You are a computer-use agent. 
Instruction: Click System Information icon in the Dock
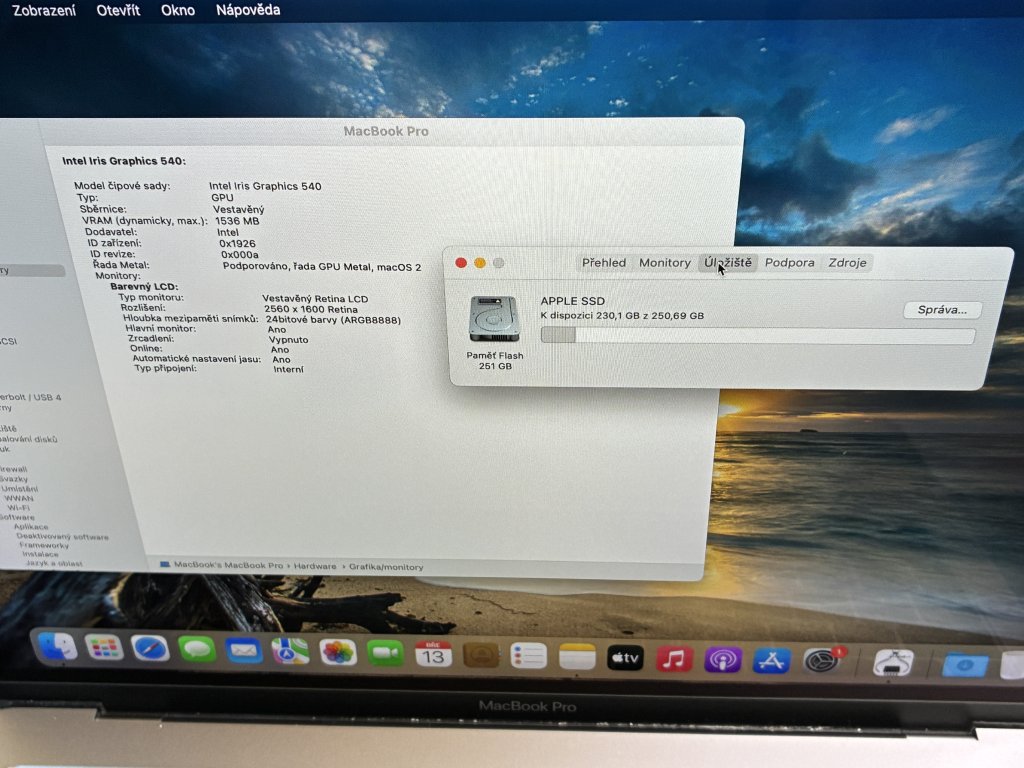[x=893, y=664]
